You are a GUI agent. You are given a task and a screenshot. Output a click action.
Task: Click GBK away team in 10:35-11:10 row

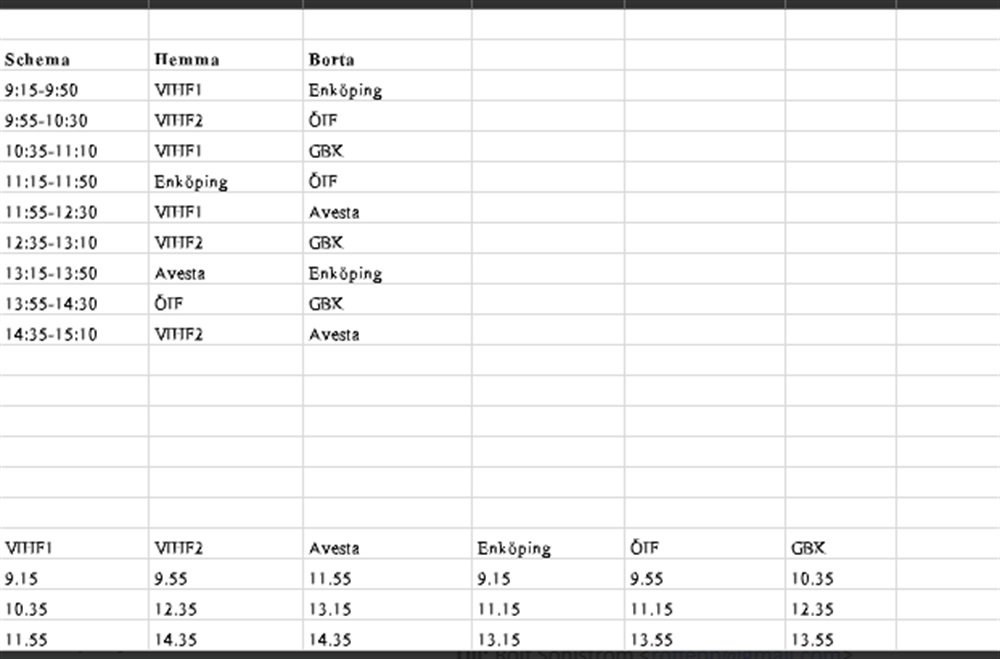click(326, 151)
